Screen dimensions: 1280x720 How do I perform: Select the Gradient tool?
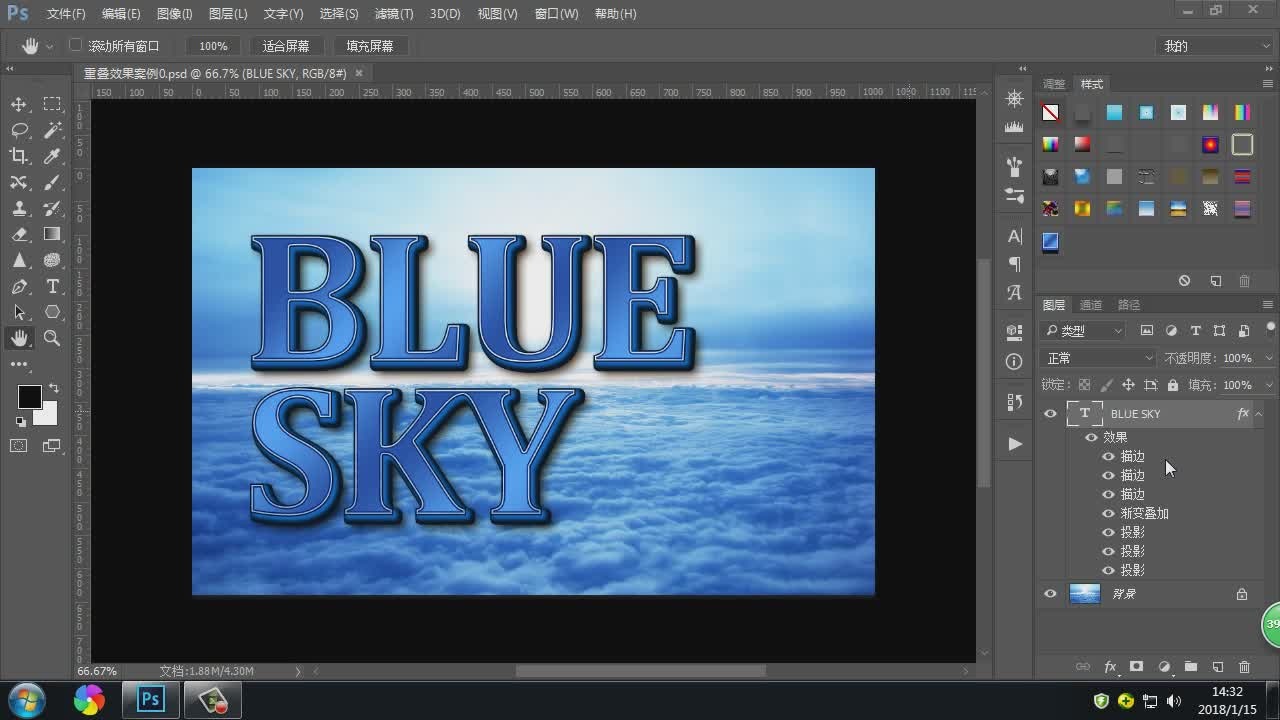(52, 234)
